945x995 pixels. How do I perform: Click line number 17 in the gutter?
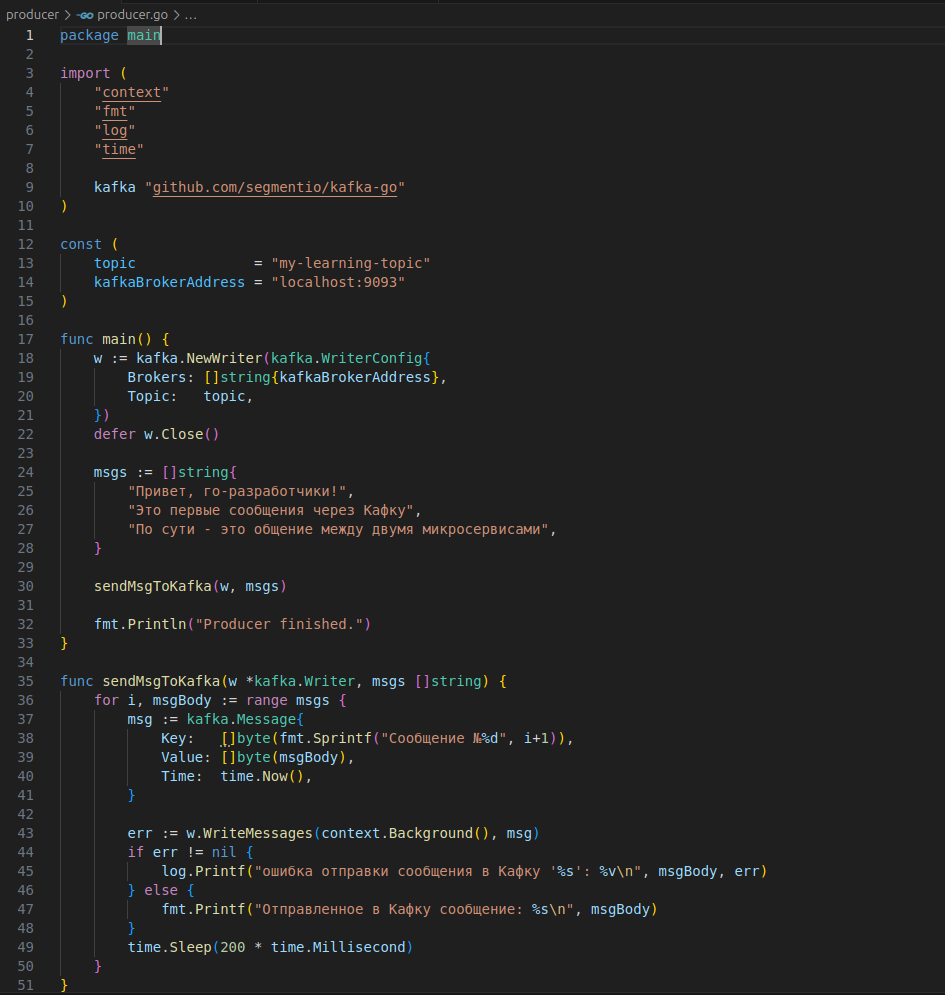point(25,339)
